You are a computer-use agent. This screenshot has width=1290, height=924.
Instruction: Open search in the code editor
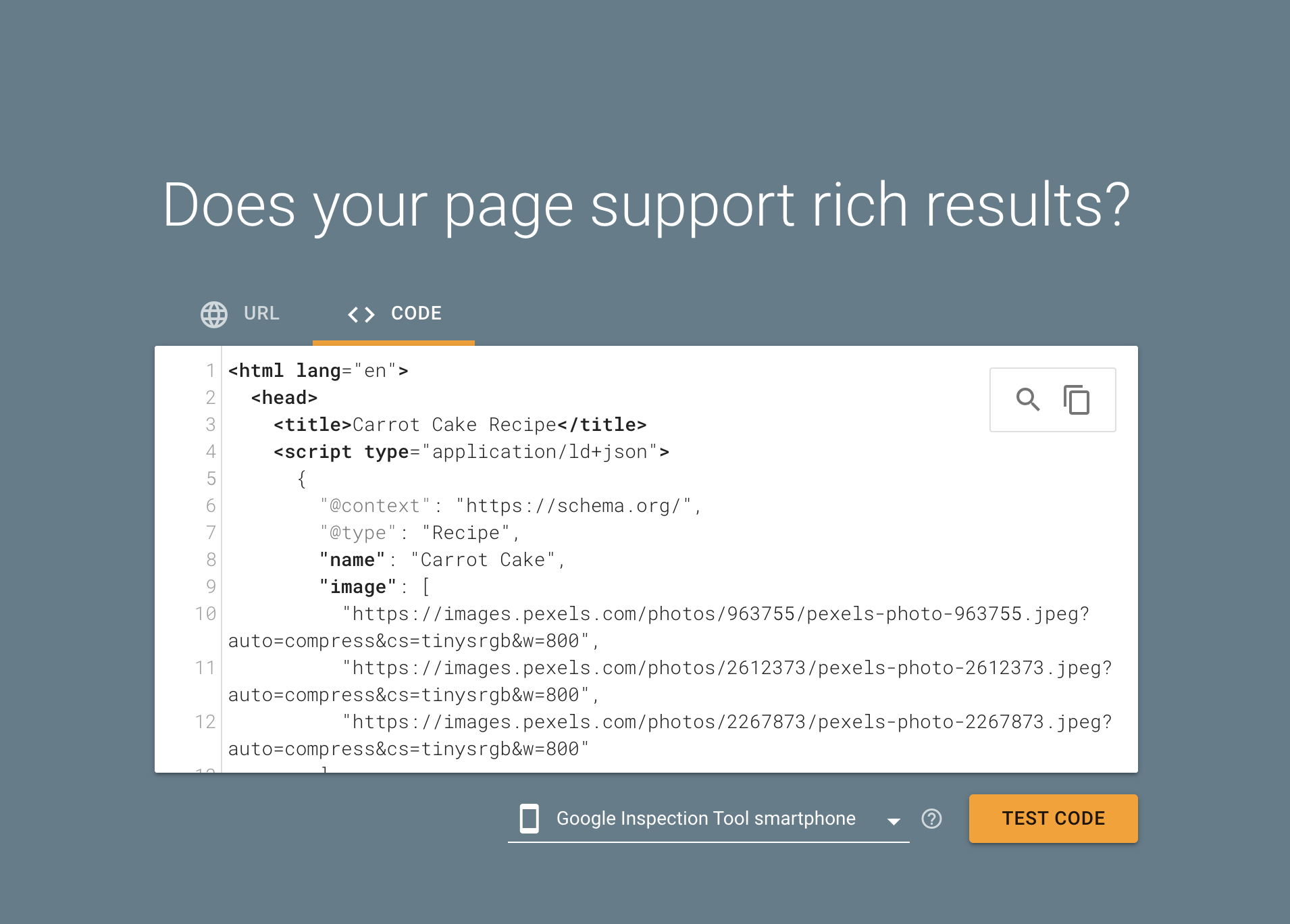[1027, 400]
